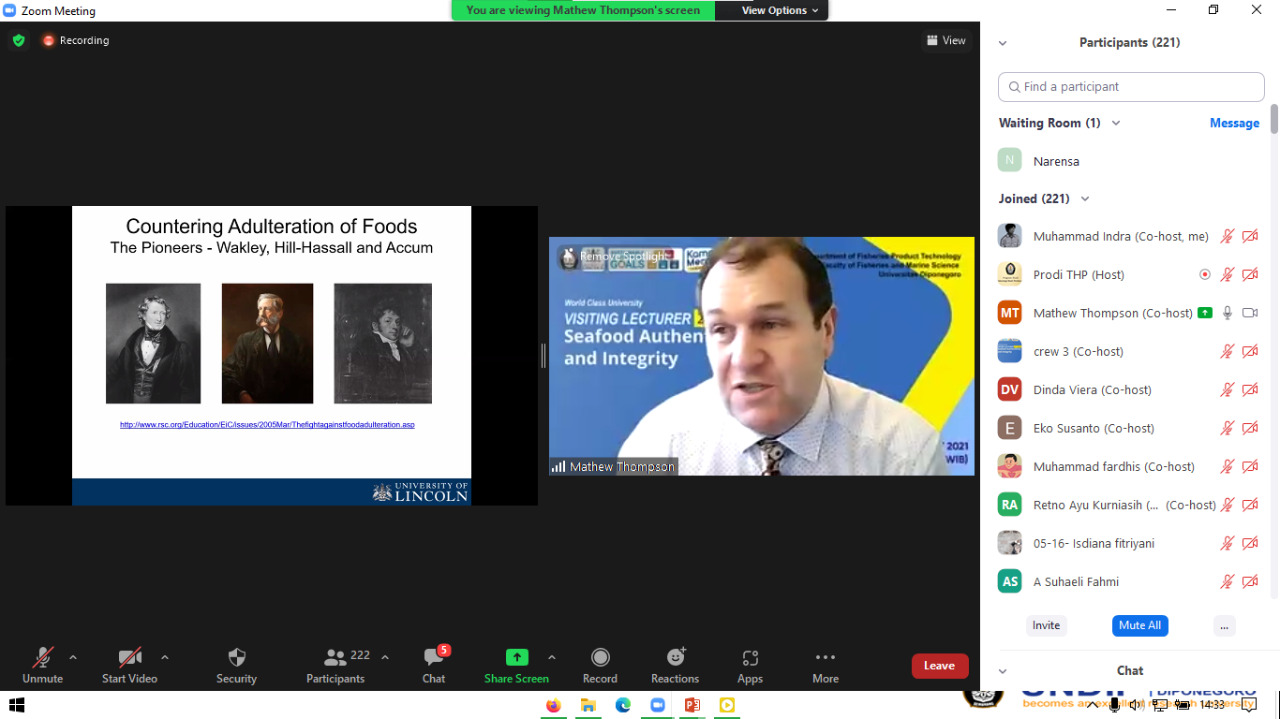Click the green Share Screen icon
The height and width of the screenshot is (719, 1280).
pyautogui.click(x=516, y=657)
